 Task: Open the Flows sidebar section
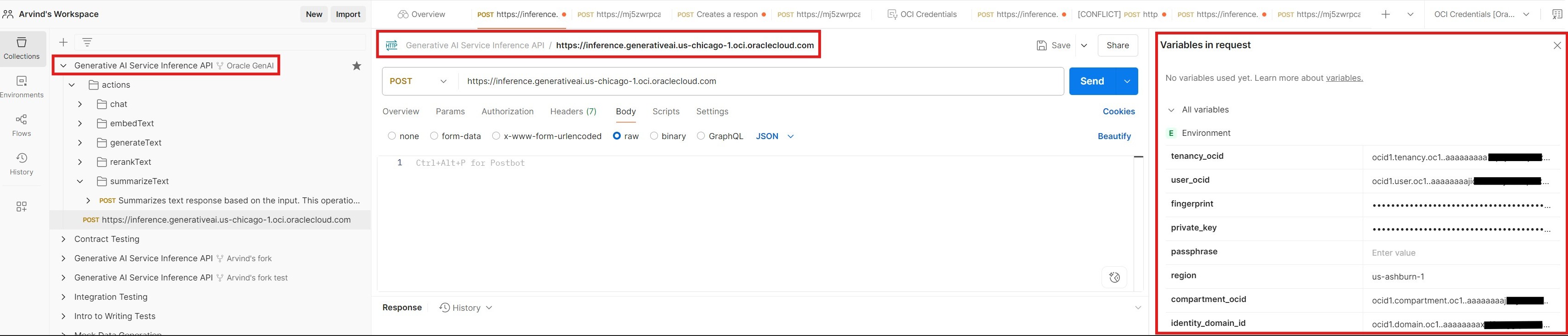pyautogui.click(x=21, y=125)
